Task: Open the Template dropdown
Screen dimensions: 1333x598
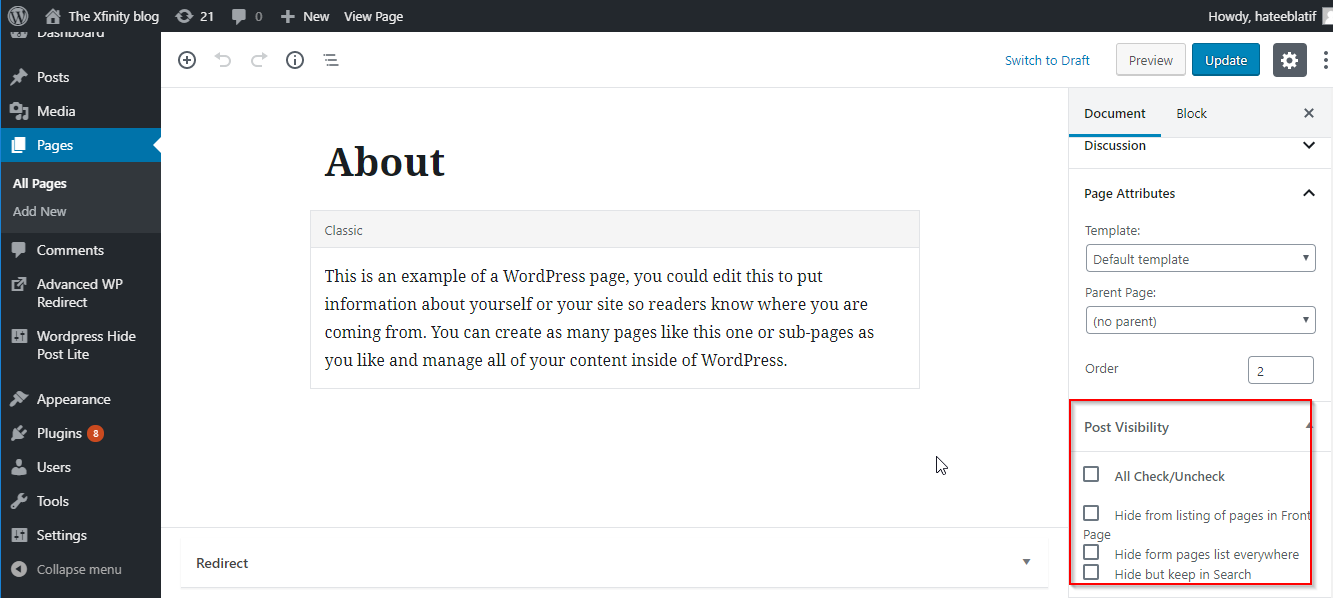Action: point(1200,259)
